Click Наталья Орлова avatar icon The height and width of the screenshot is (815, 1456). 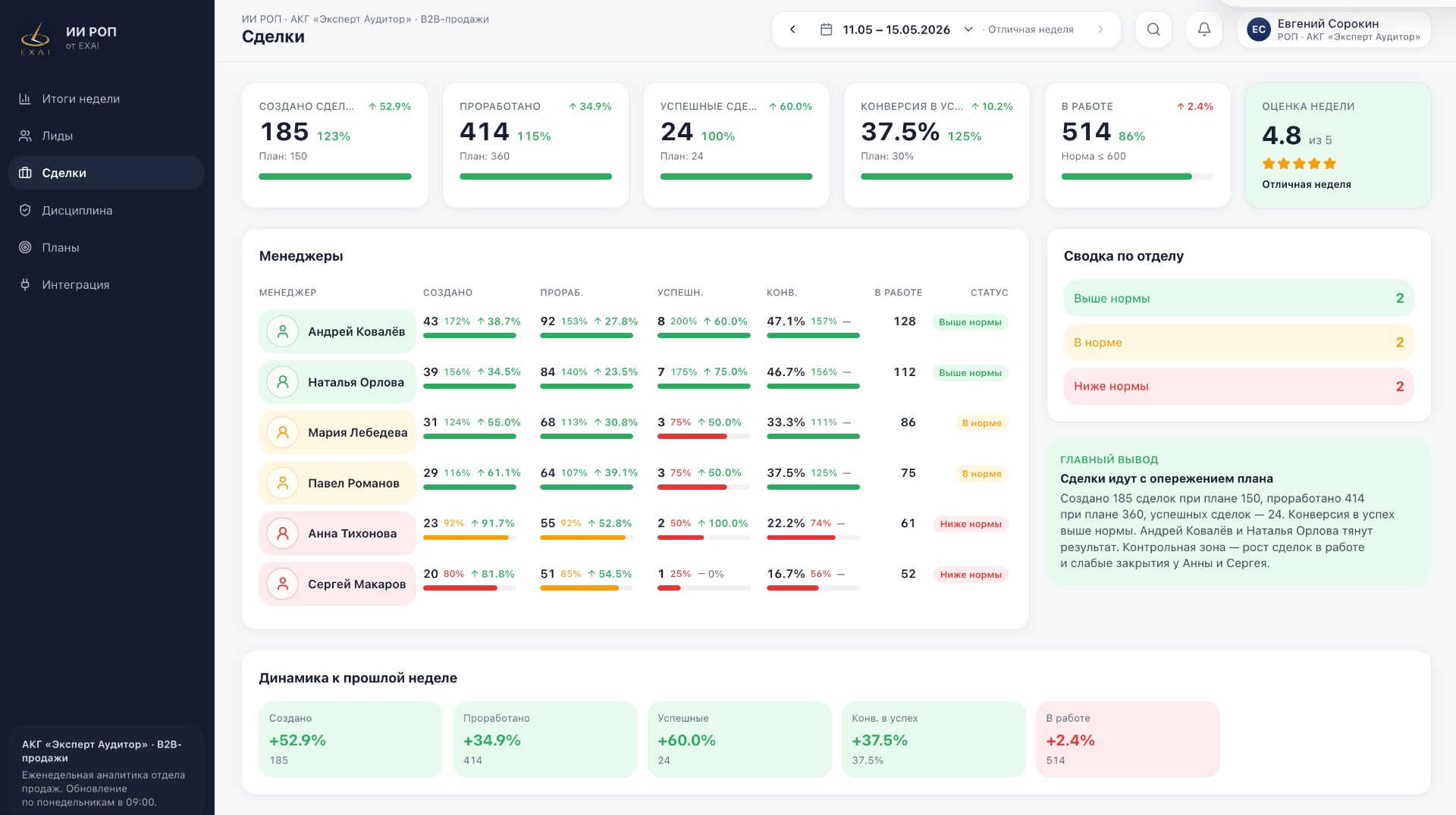283,382
